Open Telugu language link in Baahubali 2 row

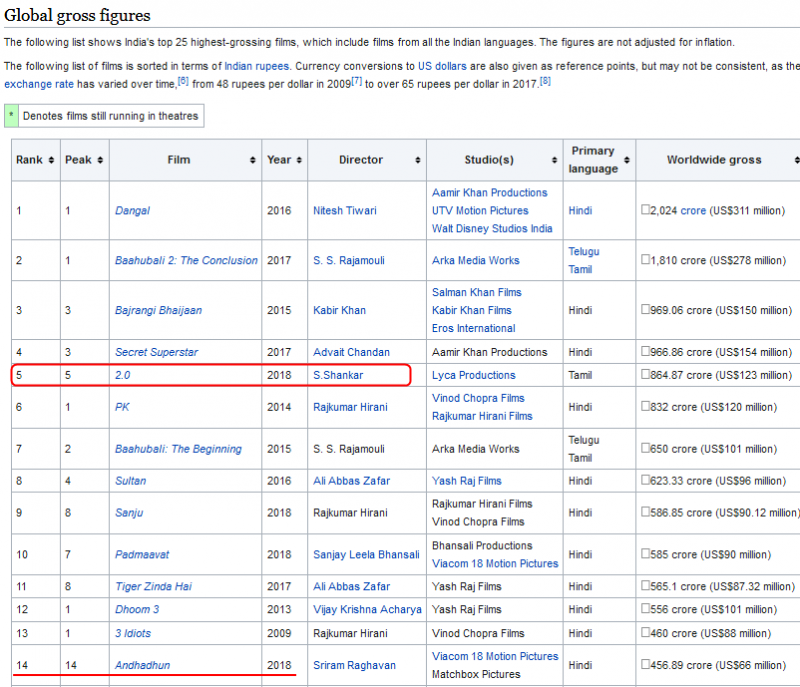pyautogui.click(x=584, y=251)
